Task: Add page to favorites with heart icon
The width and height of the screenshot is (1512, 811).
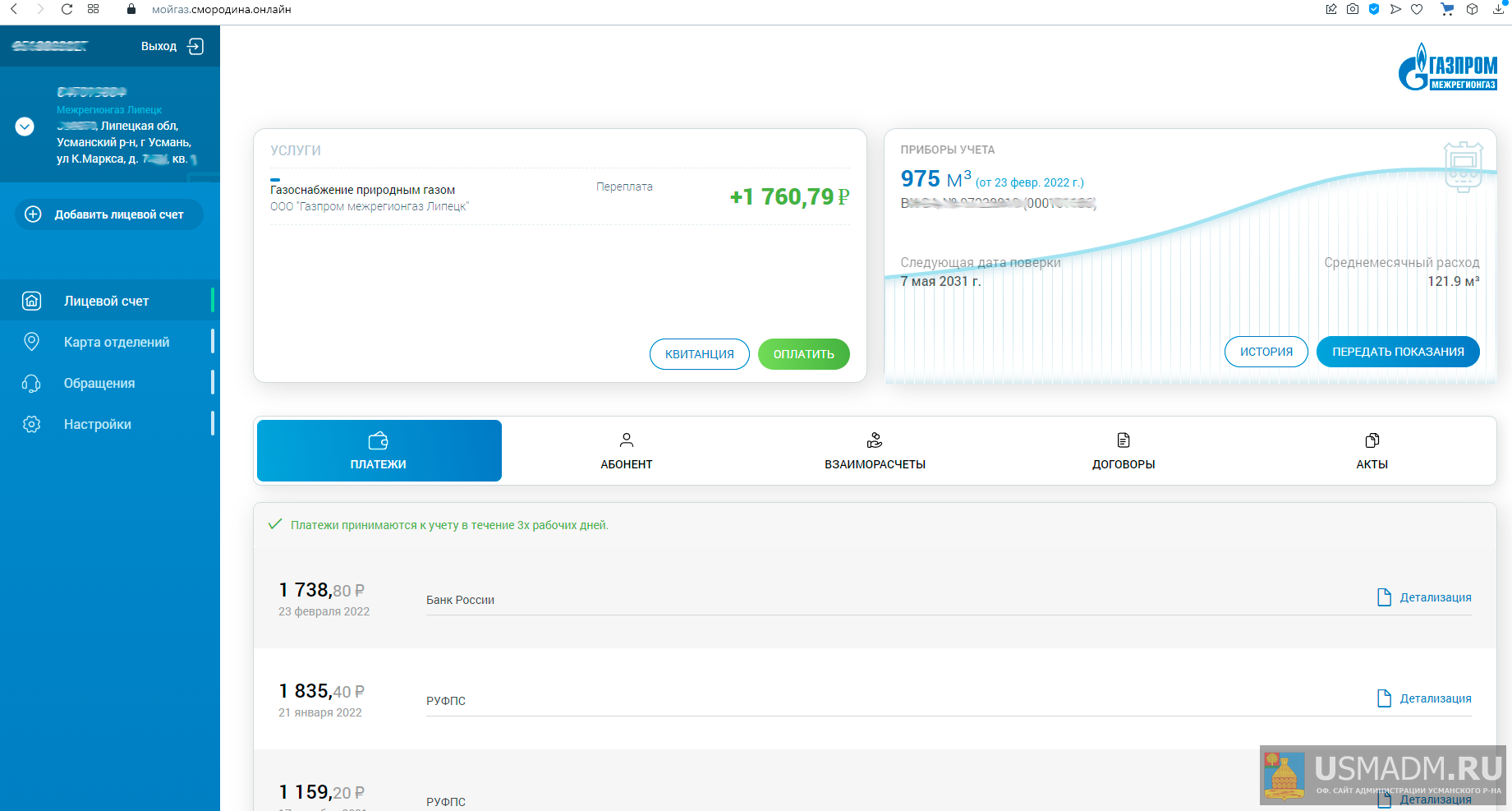Action: [x=1417, y=9]
